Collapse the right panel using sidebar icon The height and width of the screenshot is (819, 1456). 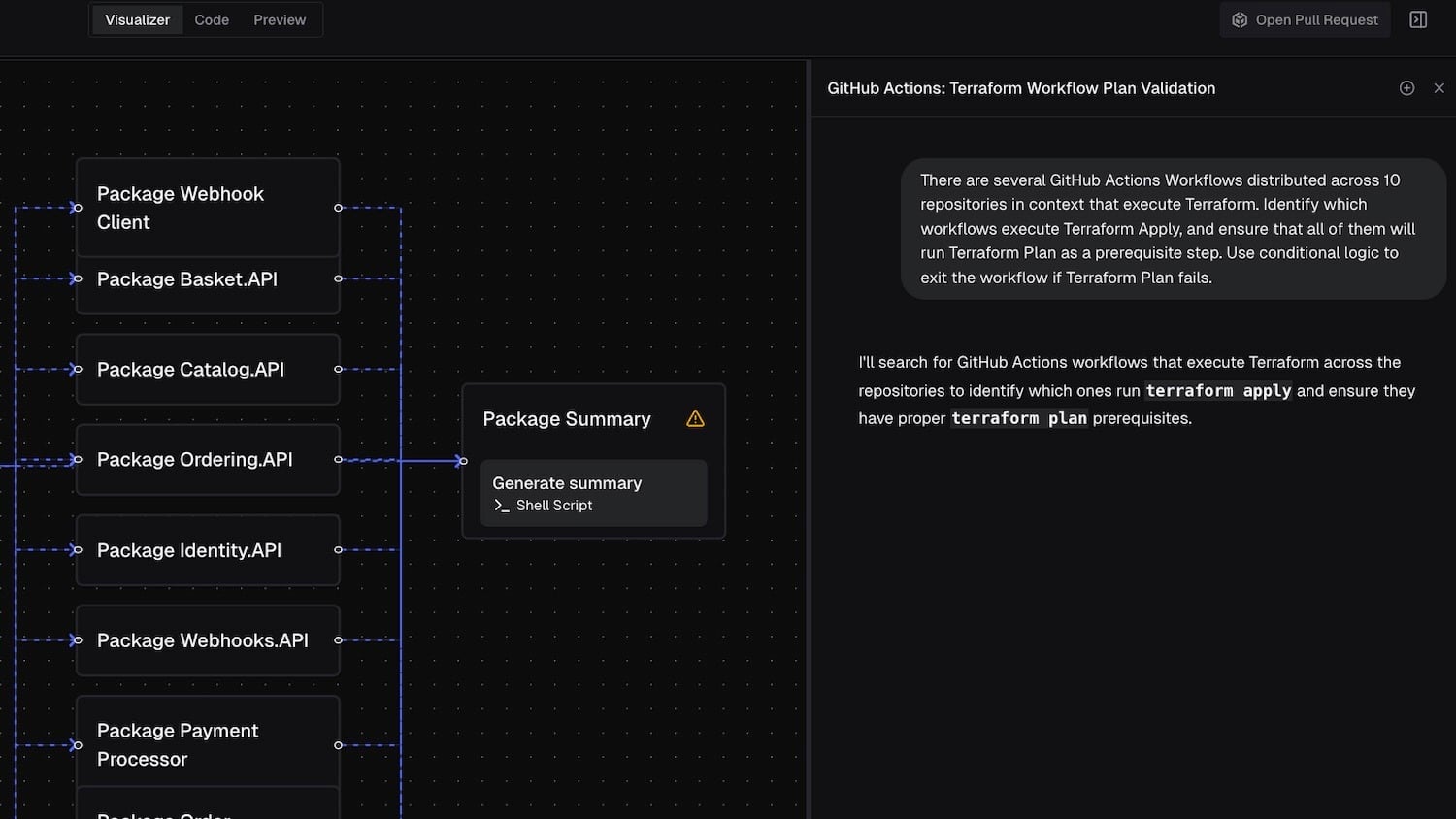coord(1418,19)
